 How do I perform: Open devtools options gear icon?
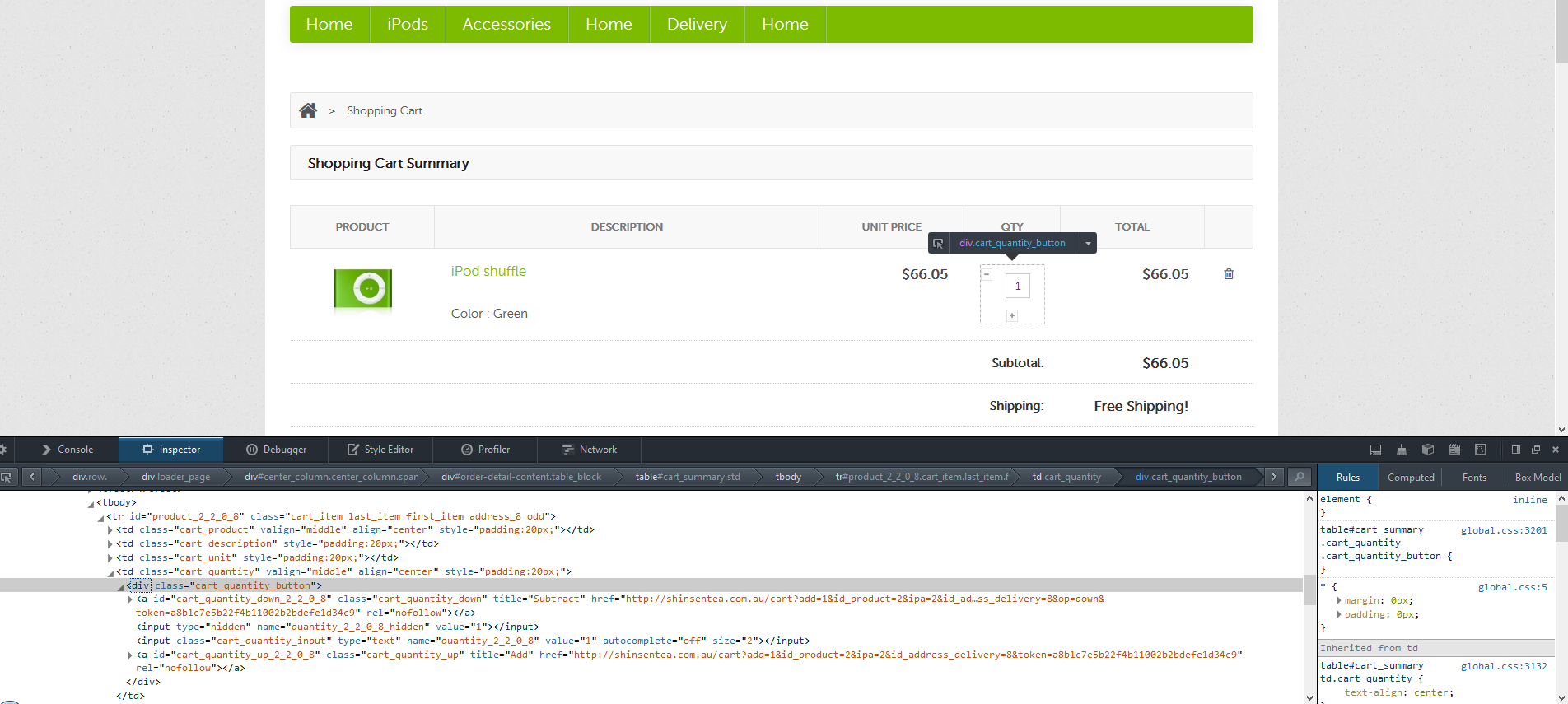[3, 450]
